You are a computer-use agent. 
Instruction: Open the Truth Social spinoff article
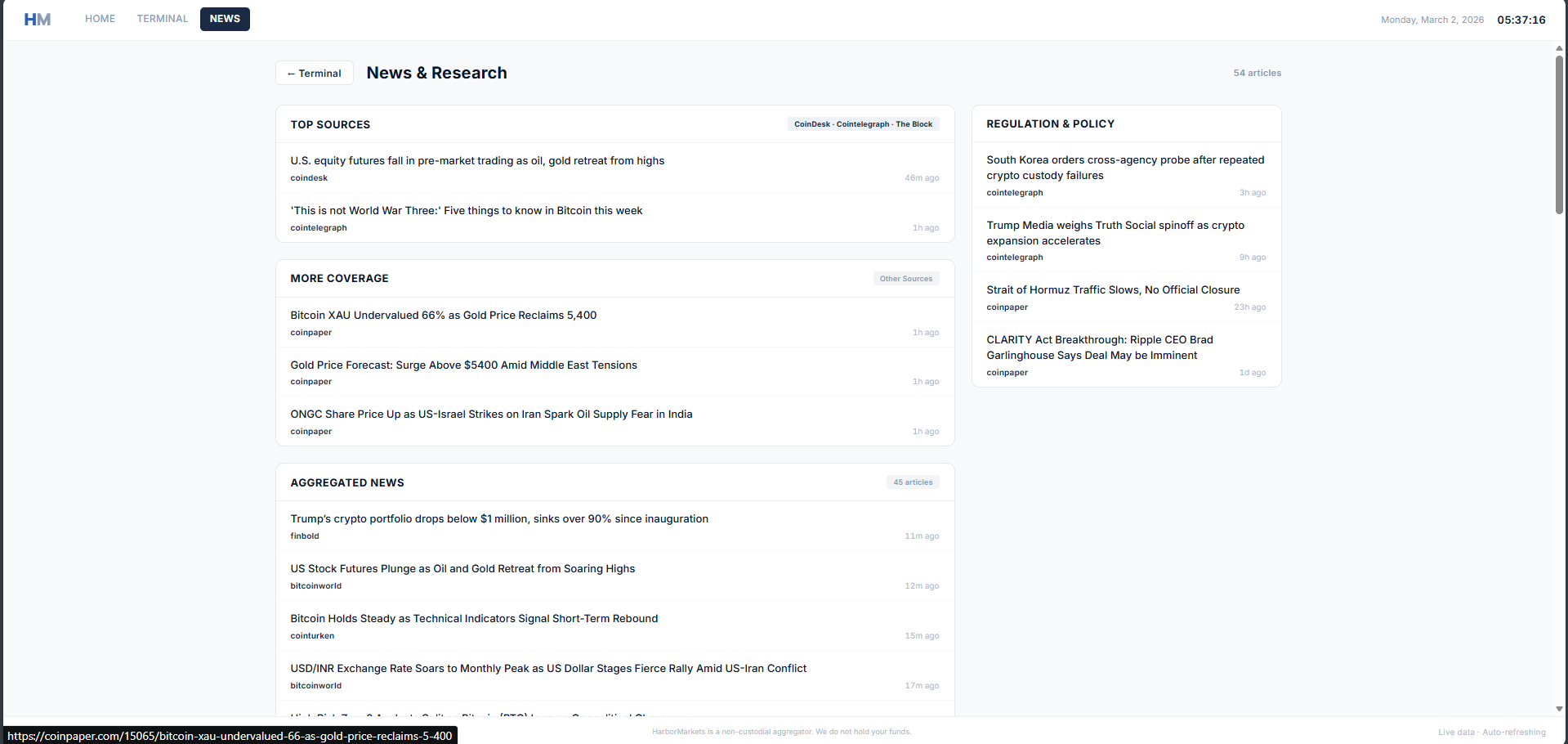(1115, 233)
